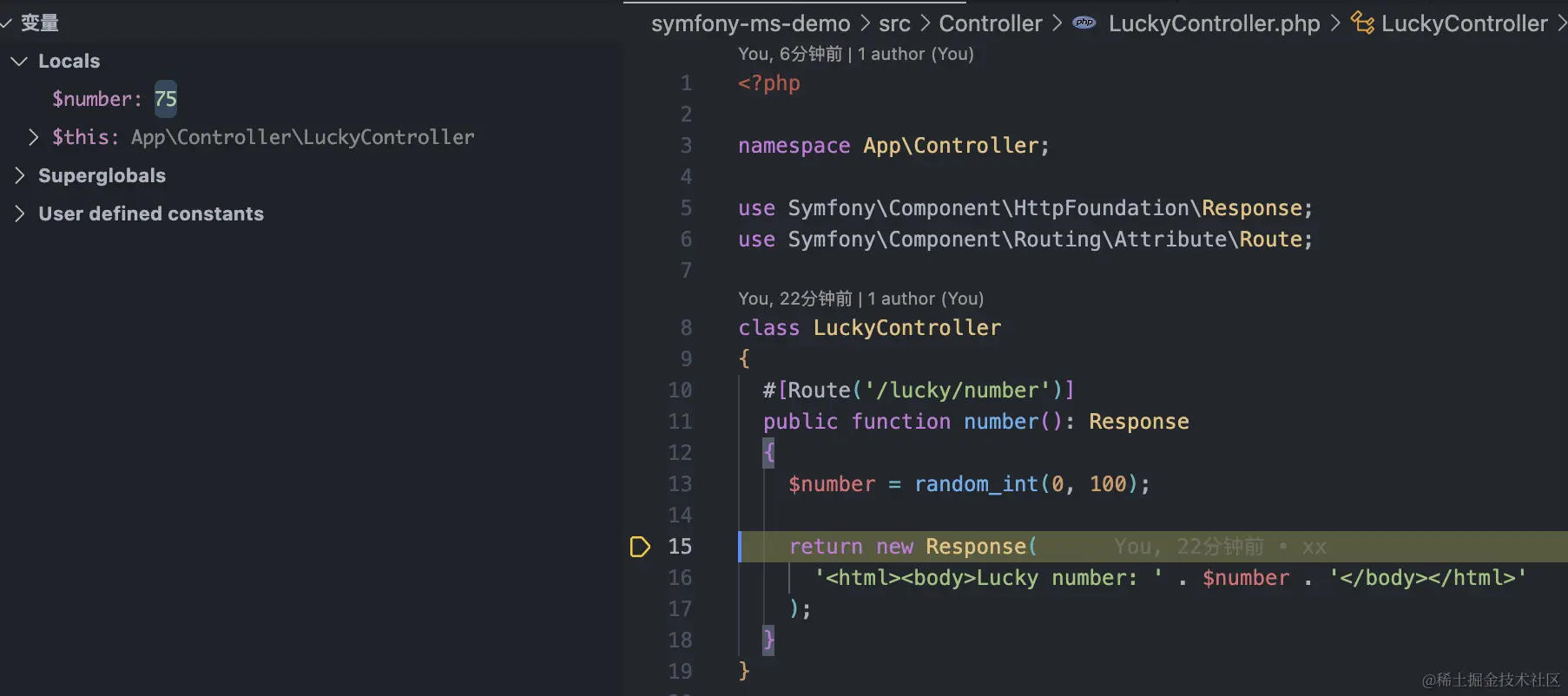This screenshot has width=1568, height=696.
Task: Click the breakpoint debug marker on line 15
Action: [x=640, y=547]
